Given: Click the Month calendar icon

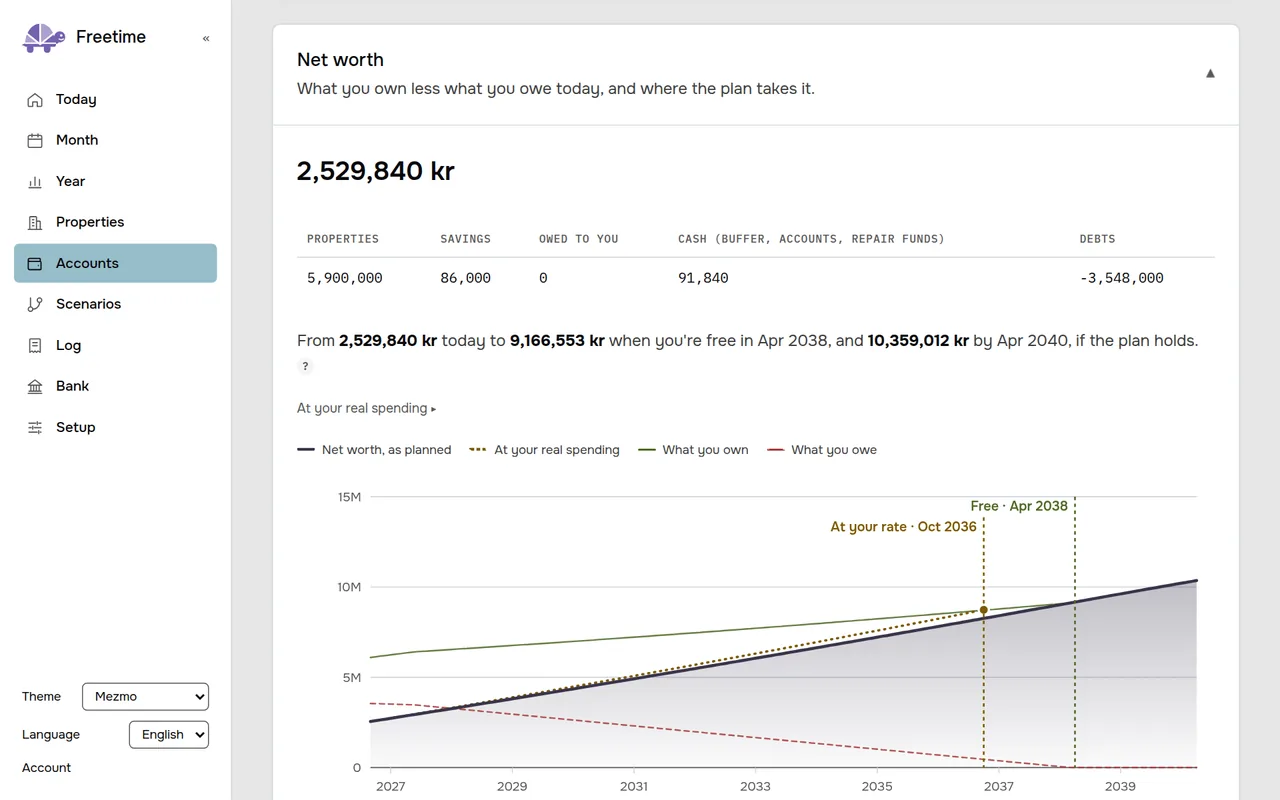Looking at the screenshot, I should pyautogui.click(x=35, y=140).
